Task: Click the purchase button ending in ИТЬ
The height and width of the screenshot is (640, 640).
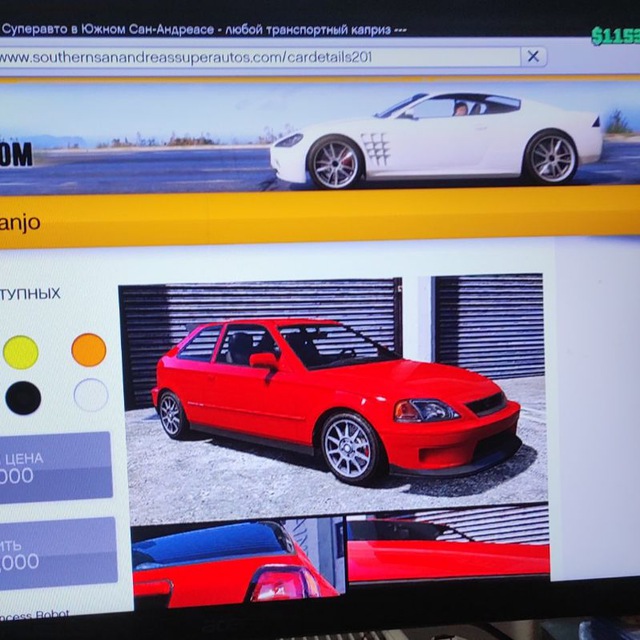Action: [x=58, y=553]
